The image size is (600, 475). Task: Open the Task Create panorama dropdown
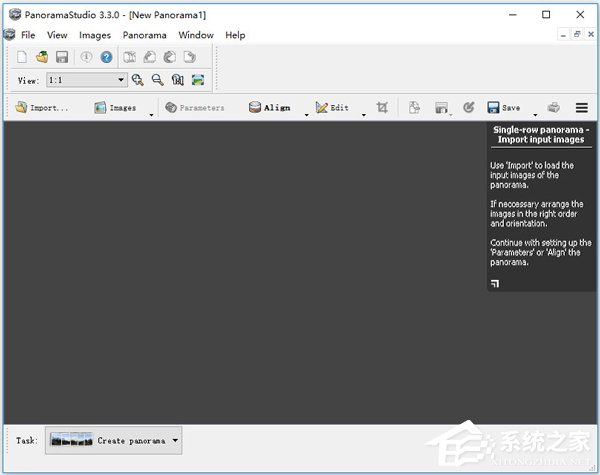[114, 441]
